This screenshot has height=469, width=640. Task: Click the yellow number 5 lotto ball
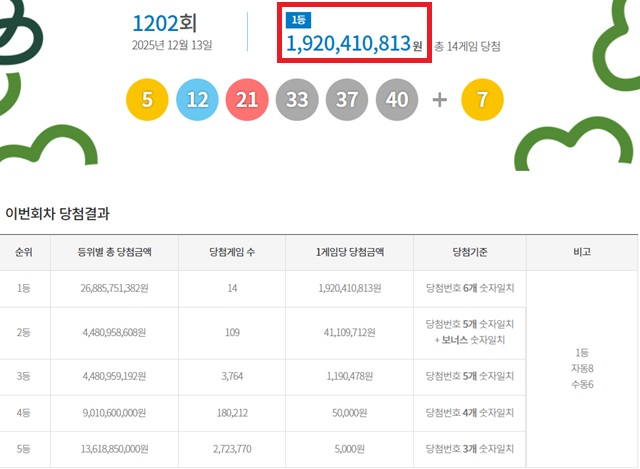pos(147,100)
